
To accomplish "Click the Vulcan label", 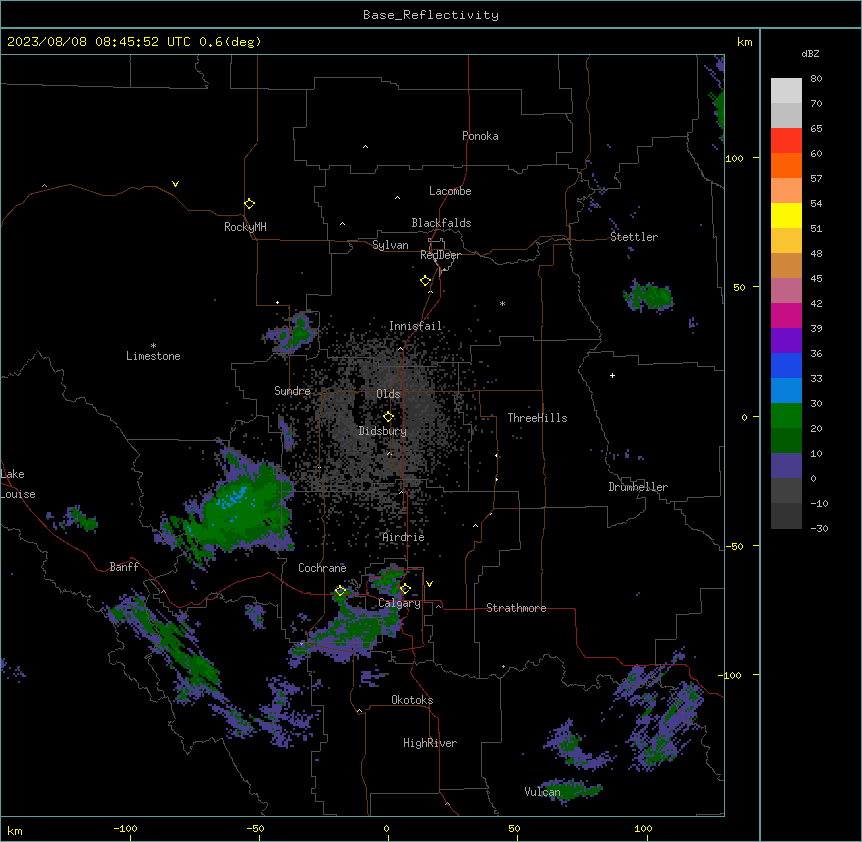I will point(542,792).
